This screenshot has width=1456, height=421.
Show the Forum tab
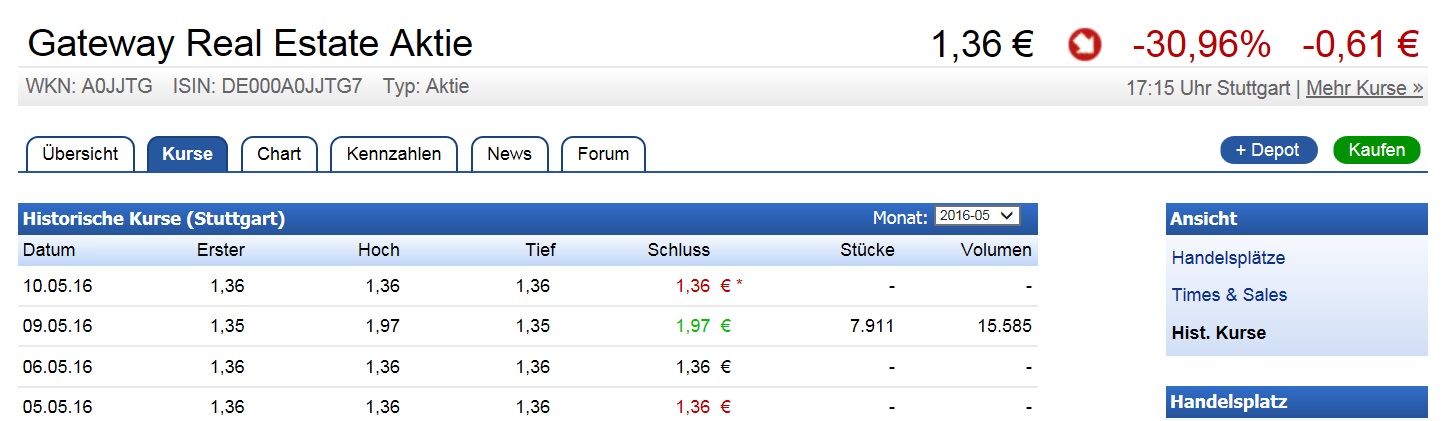coord(603,154)
